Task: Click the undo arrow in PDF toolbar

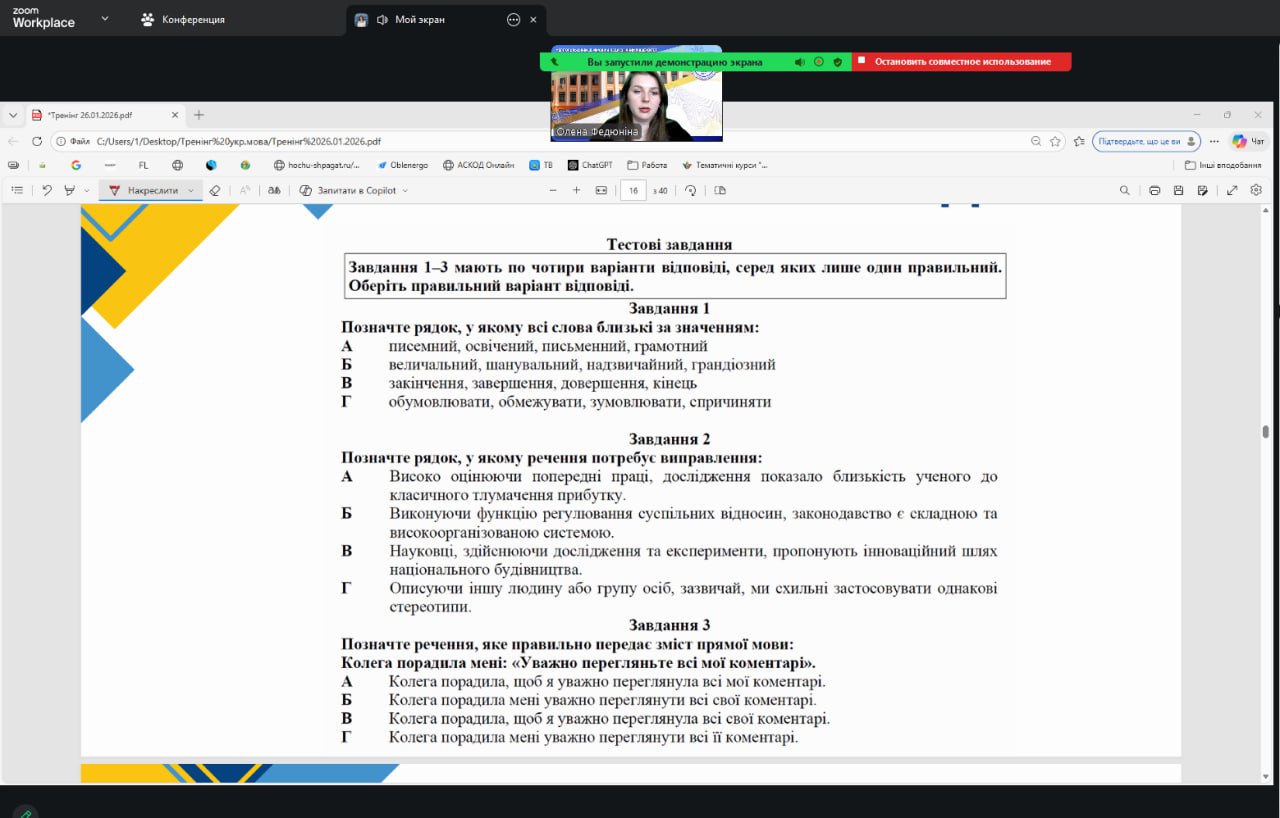Action: click(46, 190)
